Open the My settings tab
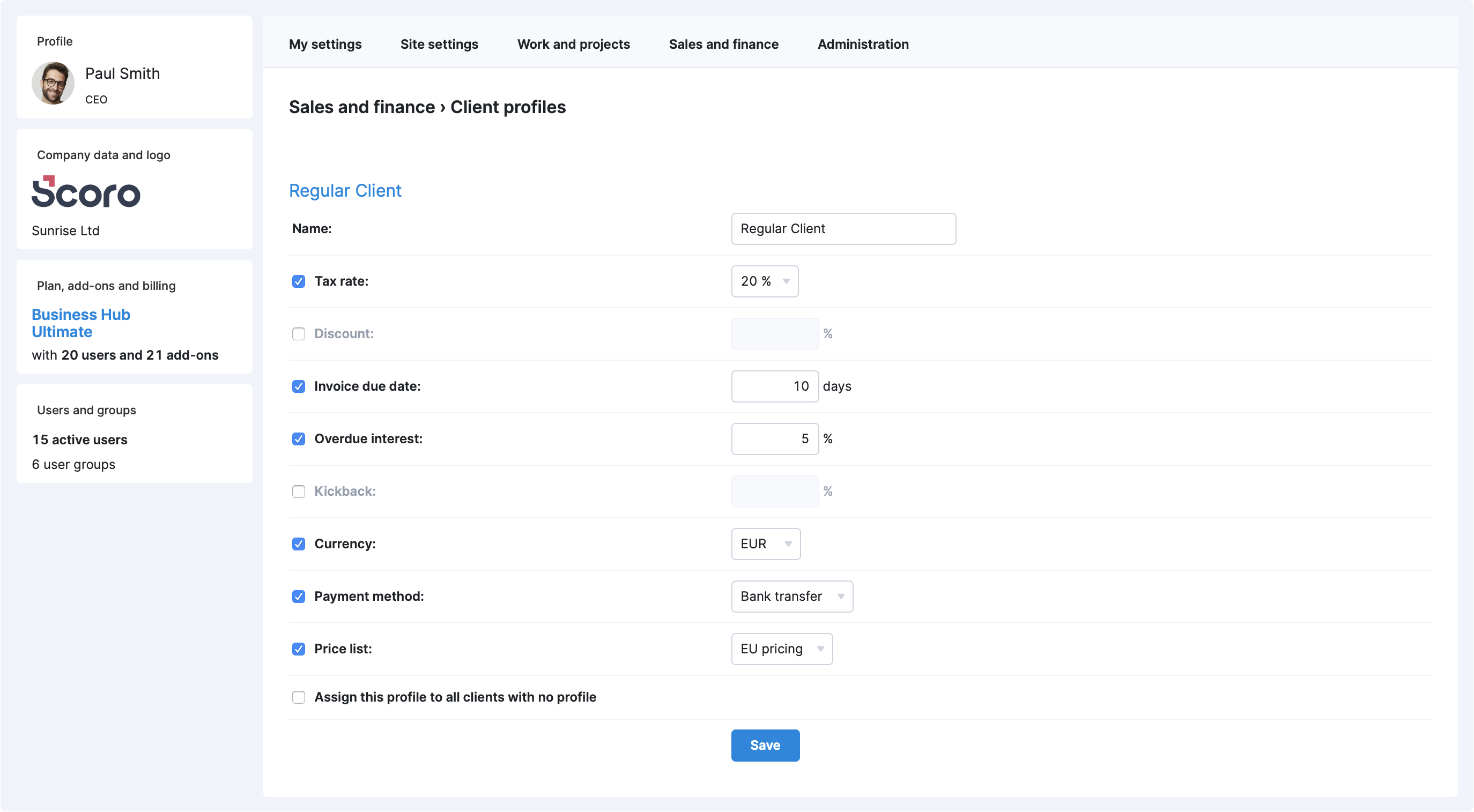 pos(325,44)
